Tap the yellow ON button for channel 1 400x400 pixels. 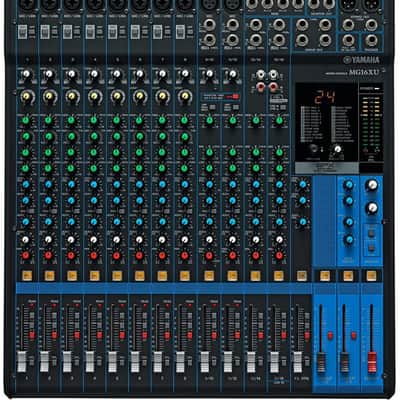[x=27, y=275]
